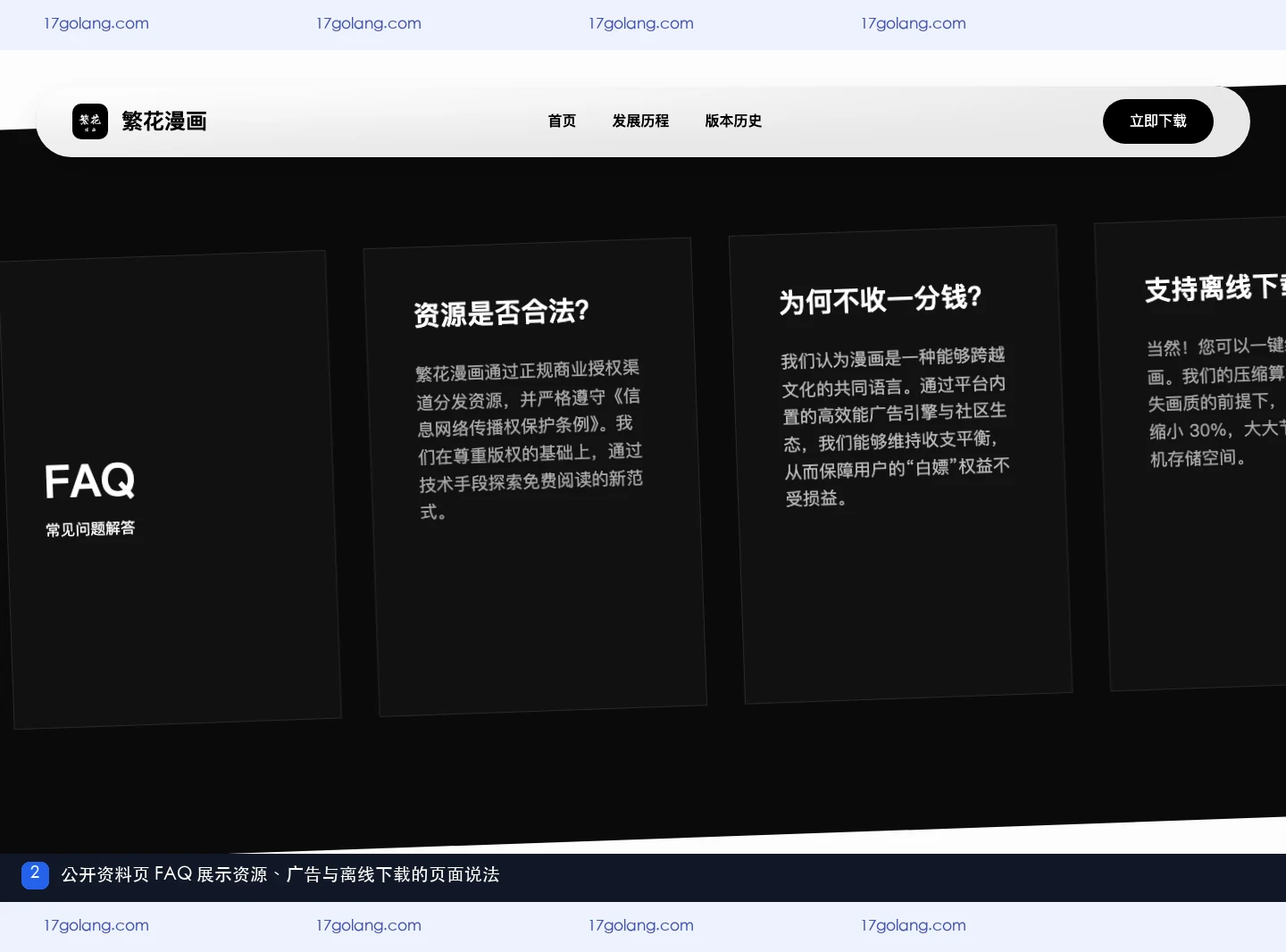Select the 繁花漫画 brand title text
The image size is (1286, 952).
click(164, 121)
